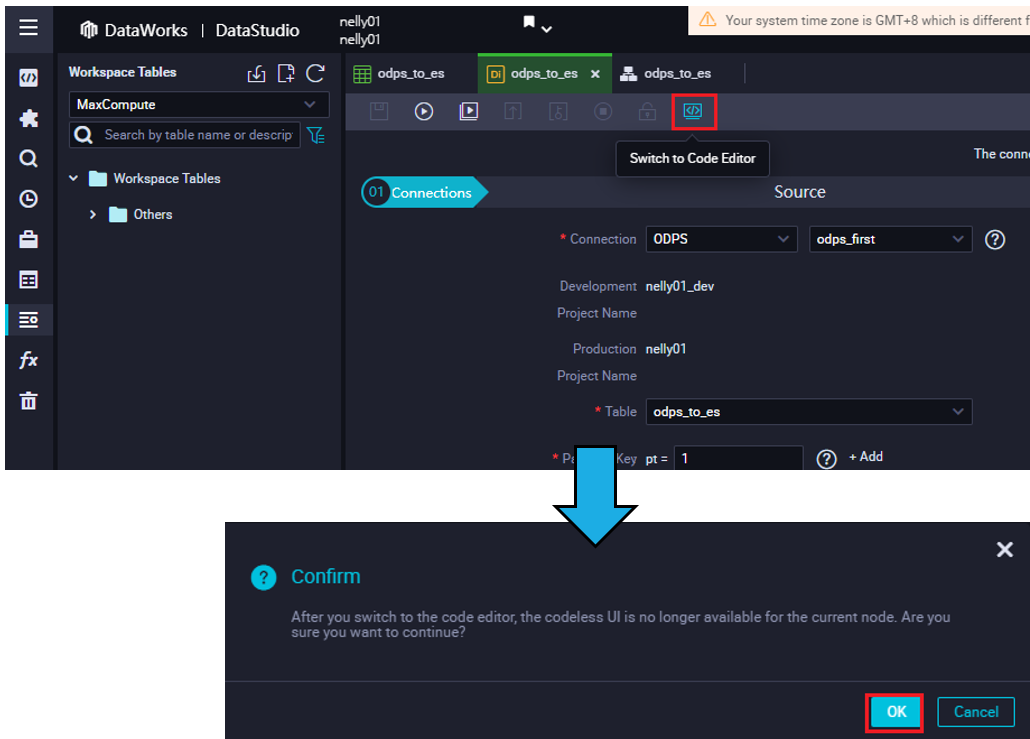Select the Workspace Tables tree label

(x=167, y=179)
